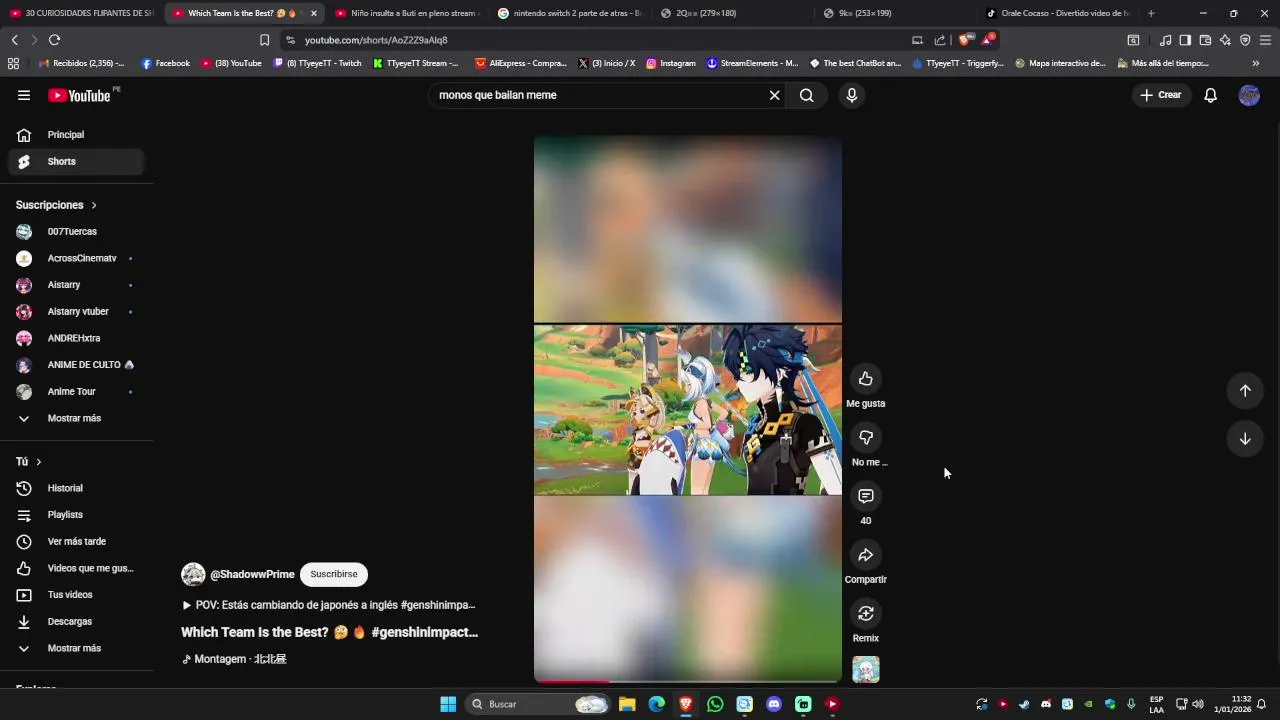
Task: Open the #genshinimpact hashtag in title
Action: (424, 632)
